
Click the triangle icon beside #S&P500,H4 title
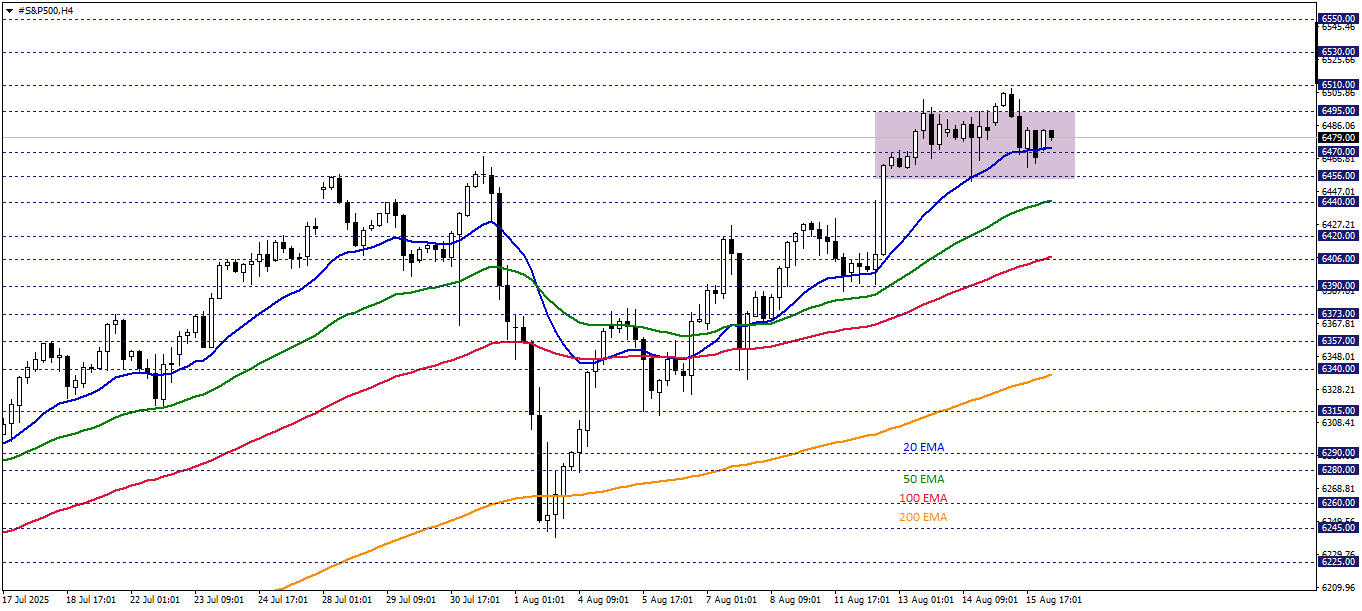pyautogui.click(x=9, y=9)
